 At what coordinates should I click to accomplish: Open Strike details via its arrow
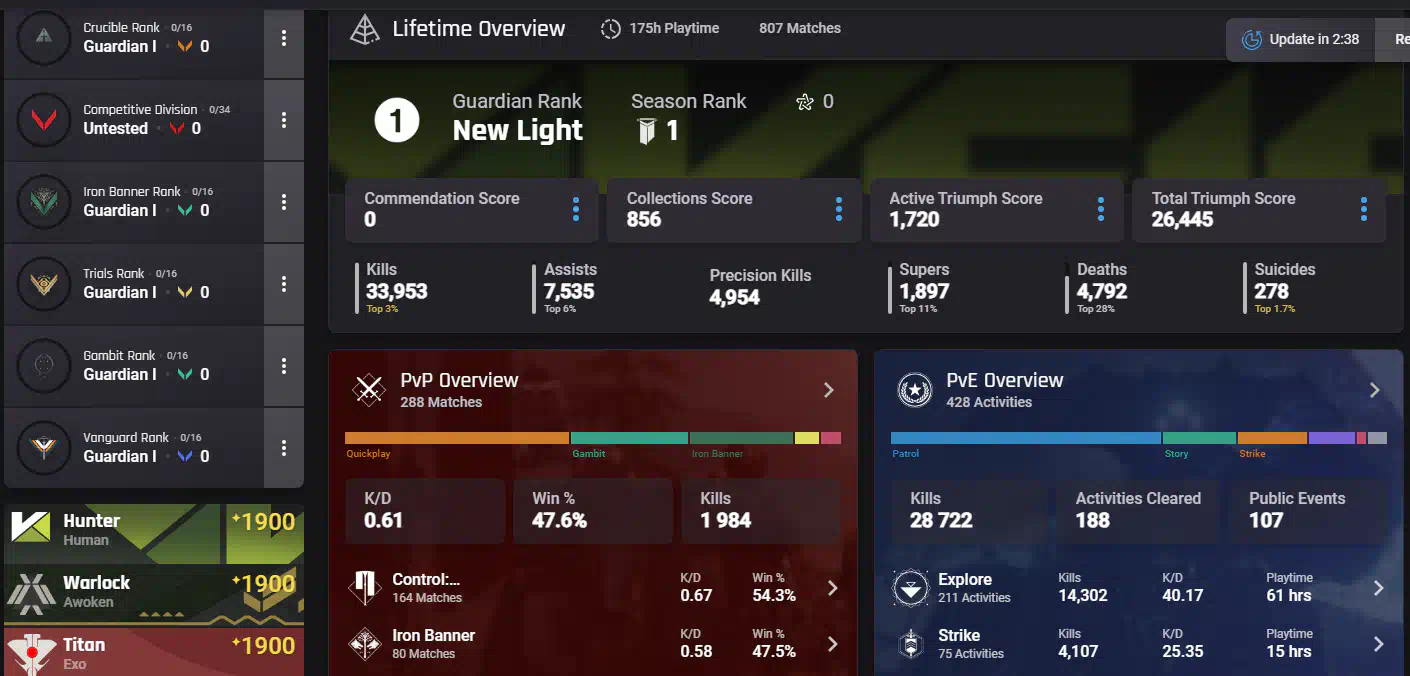pyautogui.click(x=1378, y=644)
